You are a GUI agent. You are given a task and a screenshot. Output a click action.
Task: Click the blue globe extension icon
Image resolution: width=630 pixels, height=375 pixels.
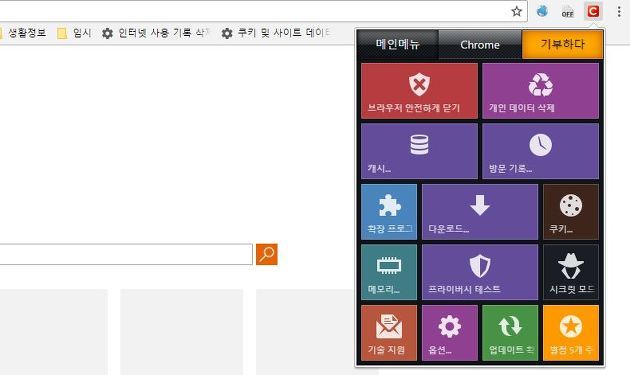[x=542, y=11]
